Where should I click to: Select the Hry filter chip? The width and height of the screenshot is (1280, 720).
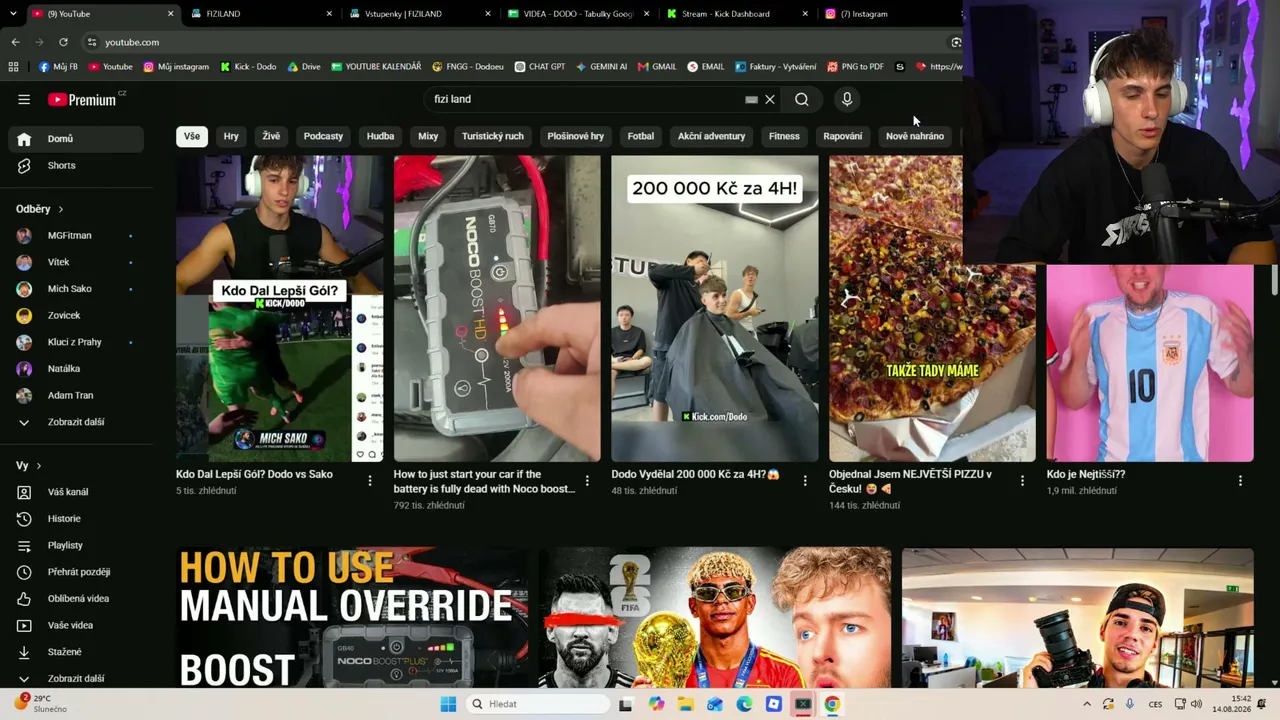coord(231,136)
